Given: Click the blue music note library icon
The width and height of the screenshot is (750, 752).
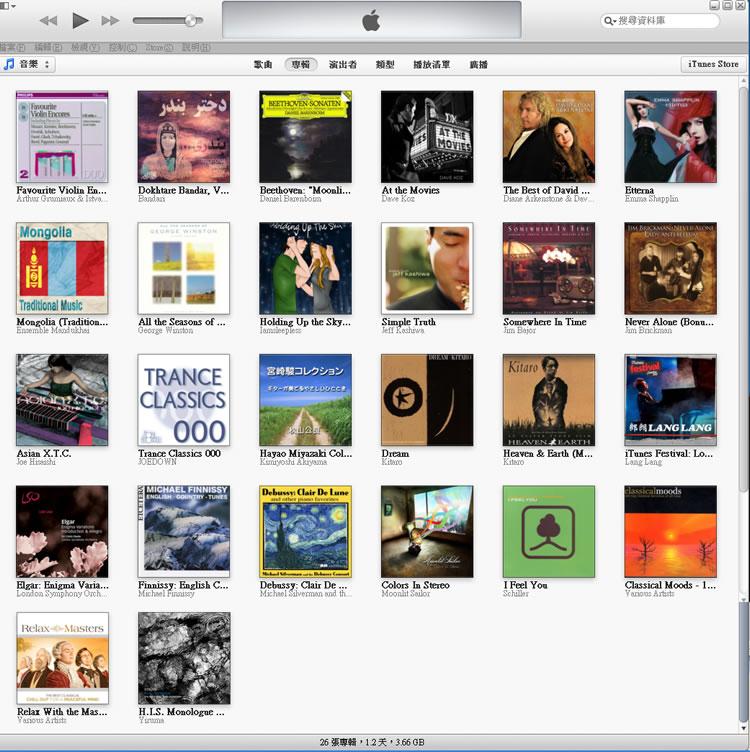Looking at the screenshot, I should 9,64.
